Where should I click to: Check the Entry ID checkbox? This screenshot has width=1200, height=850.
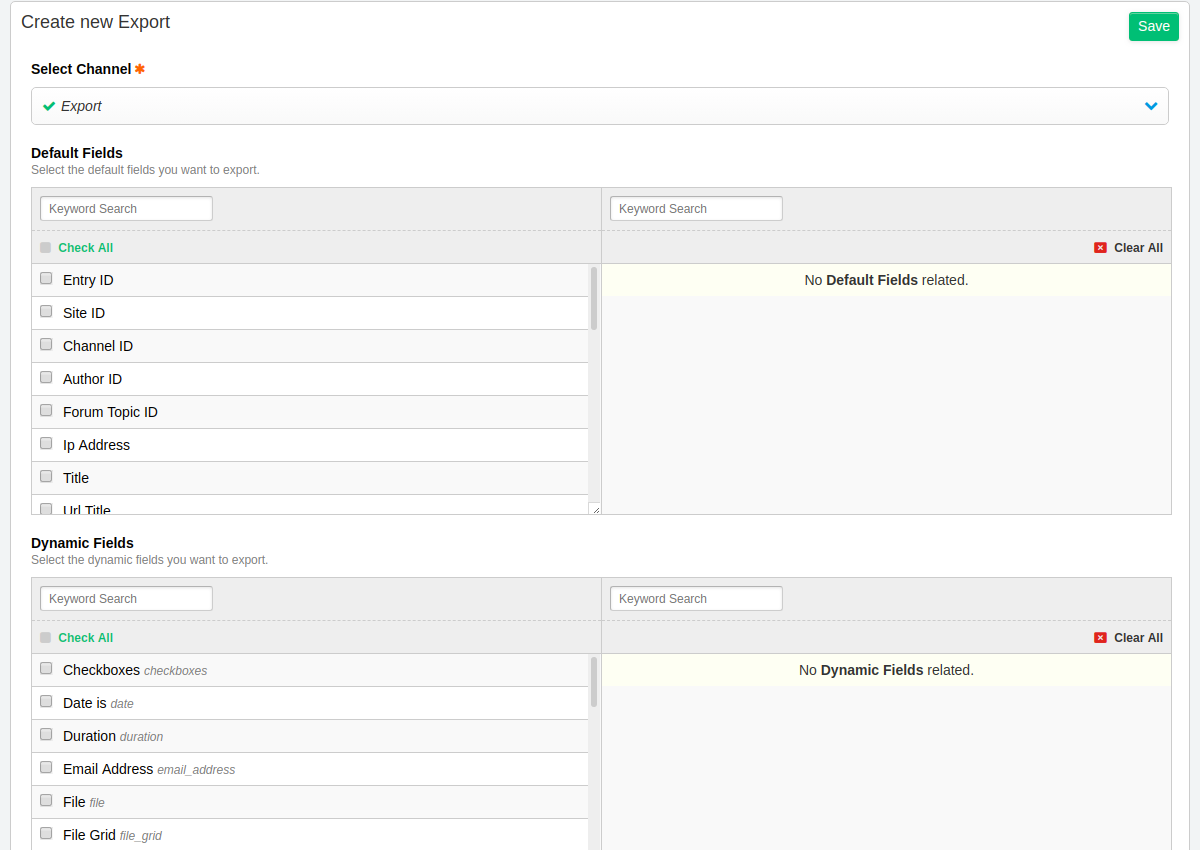click(x=46, y=278)
